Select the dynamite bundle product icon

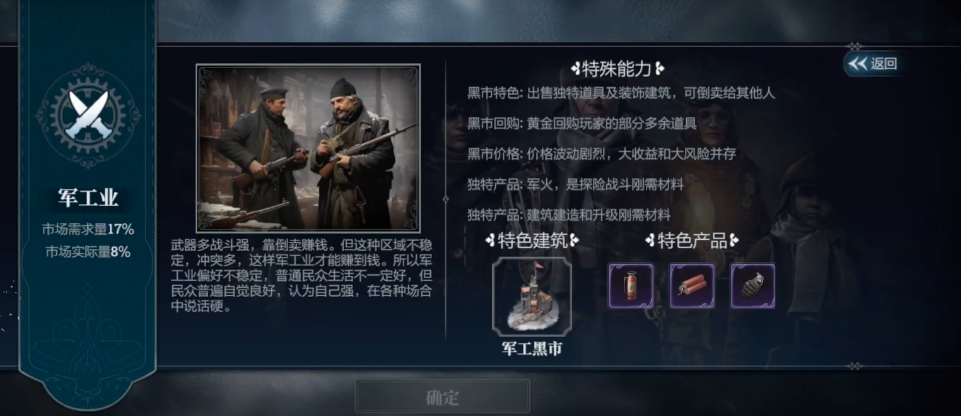[x=692, y=286]
